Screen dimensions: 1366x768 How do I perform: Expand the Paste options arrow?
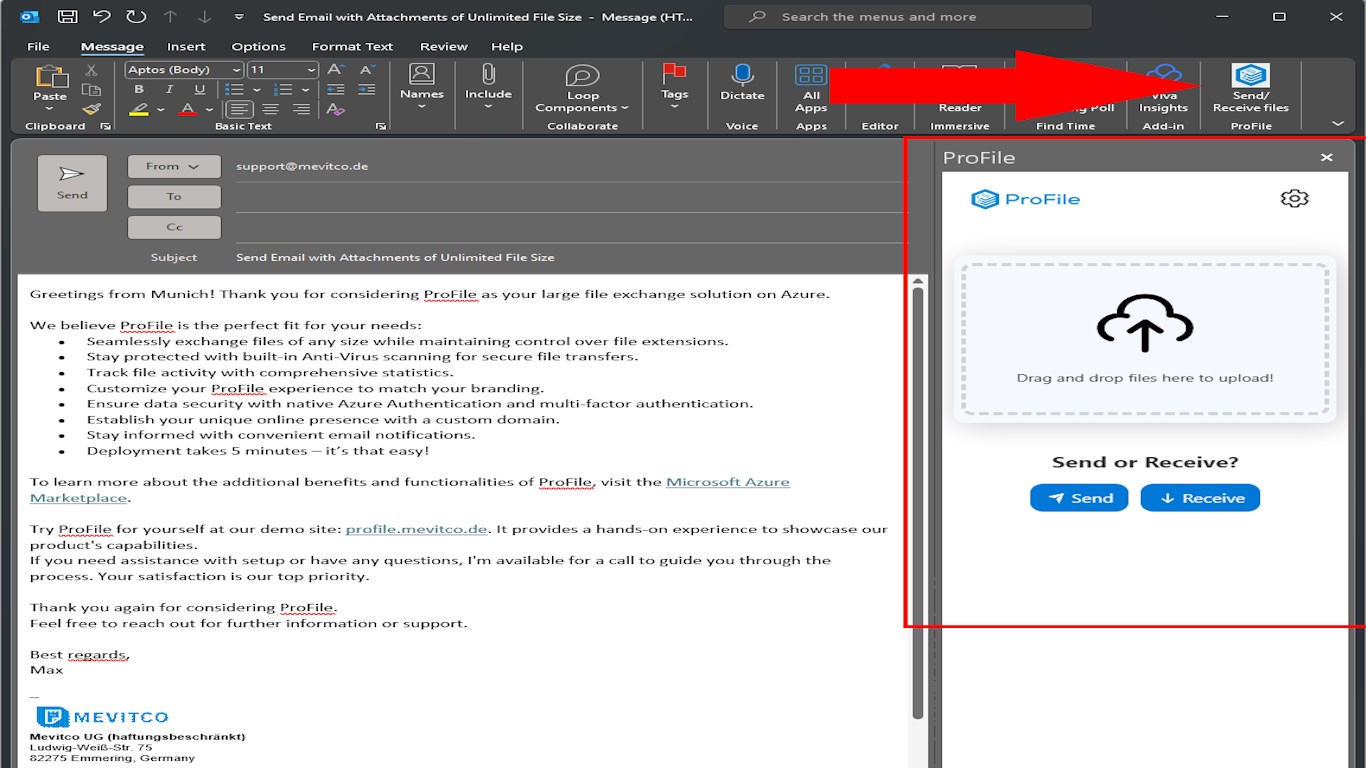coord(49,107)
